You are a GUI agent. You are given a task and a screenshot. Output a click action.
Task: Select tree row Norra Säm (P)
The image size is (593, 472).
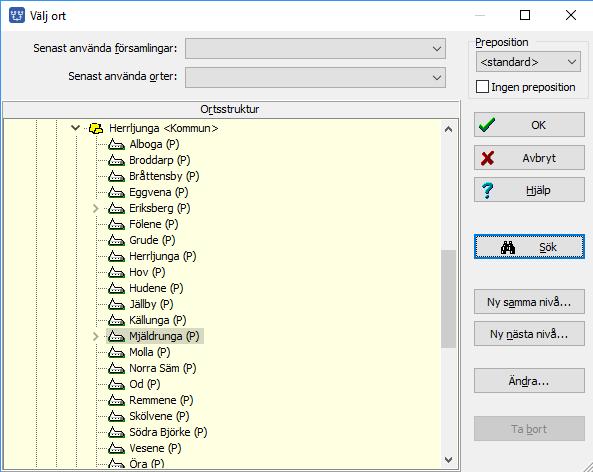click(163, 368)
